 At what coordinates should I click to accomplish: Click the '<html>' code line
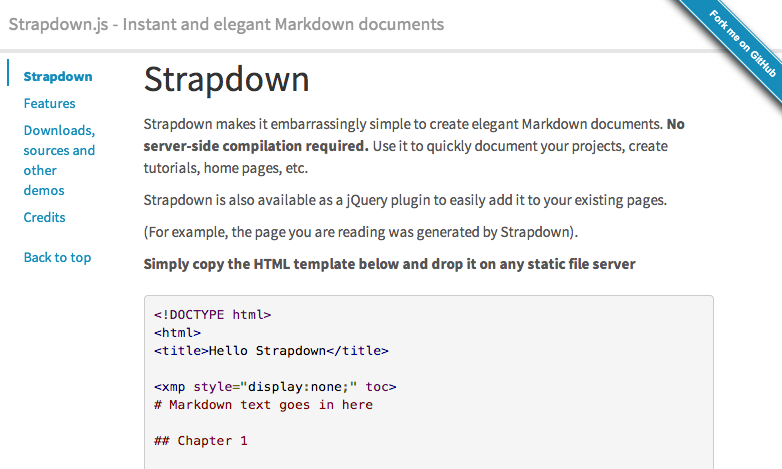177,333
